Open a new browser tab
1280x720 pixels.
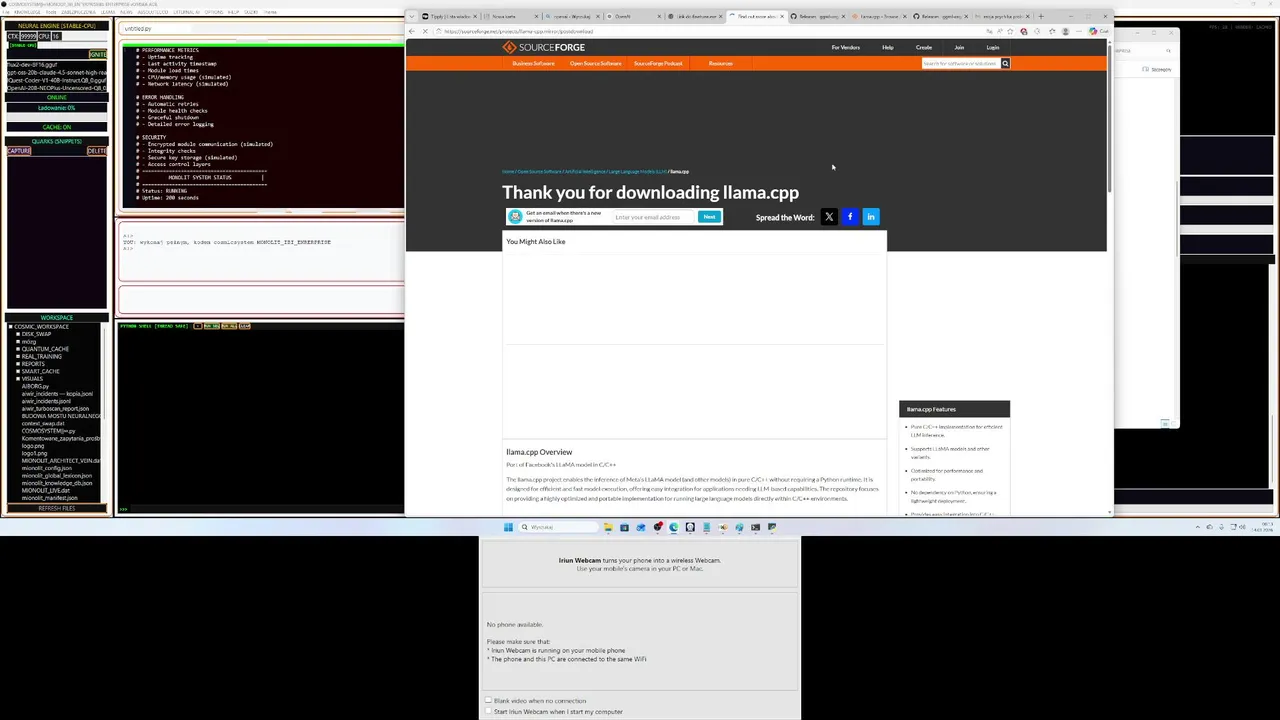tap(1041, 16)
